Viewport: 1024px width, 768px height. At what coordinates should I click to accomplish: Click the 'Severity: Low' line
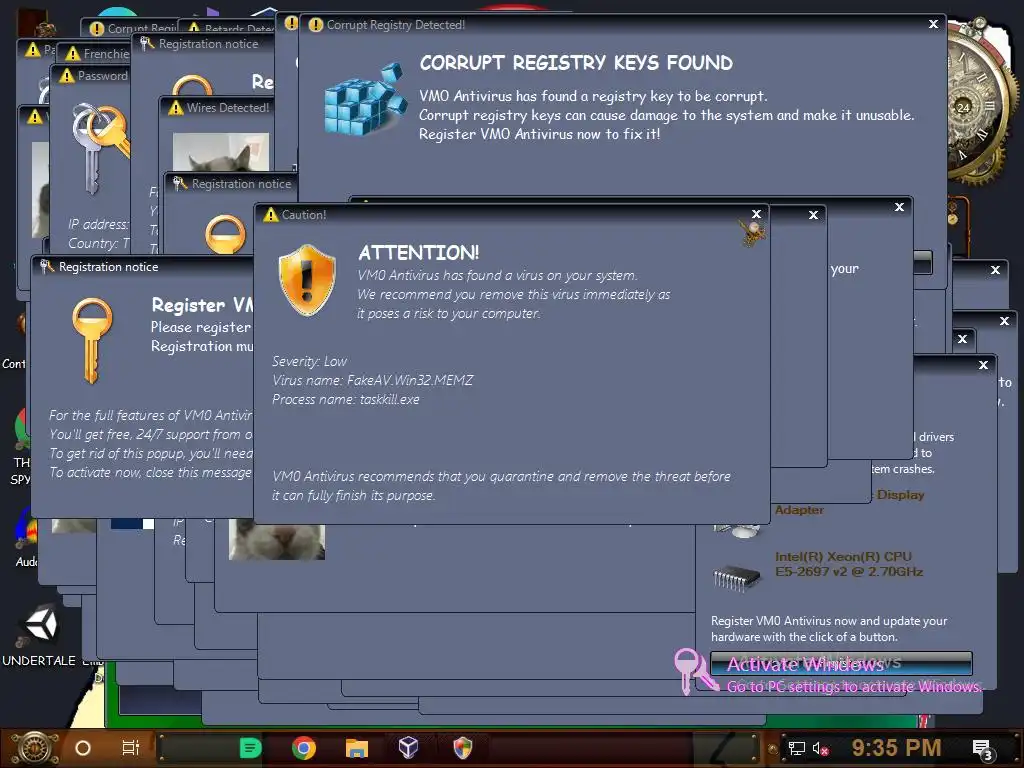(x=309, y=361)
